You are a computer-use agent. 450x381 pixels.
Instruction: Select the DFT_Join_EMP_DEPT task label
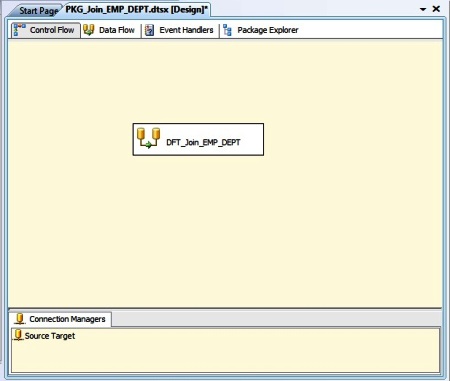(x=203, y=142)
